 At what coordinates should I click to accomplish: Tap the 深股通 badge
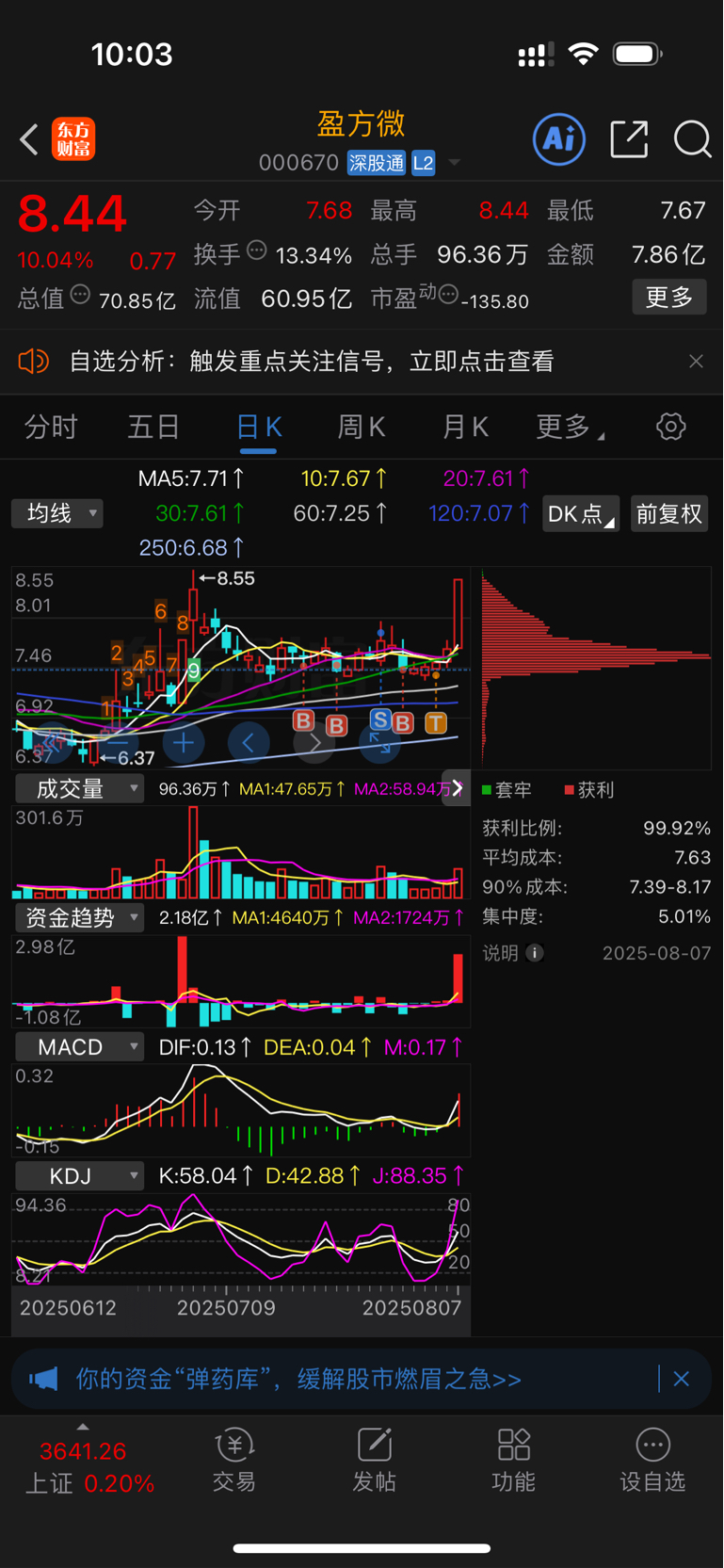(x=377, y=163)
